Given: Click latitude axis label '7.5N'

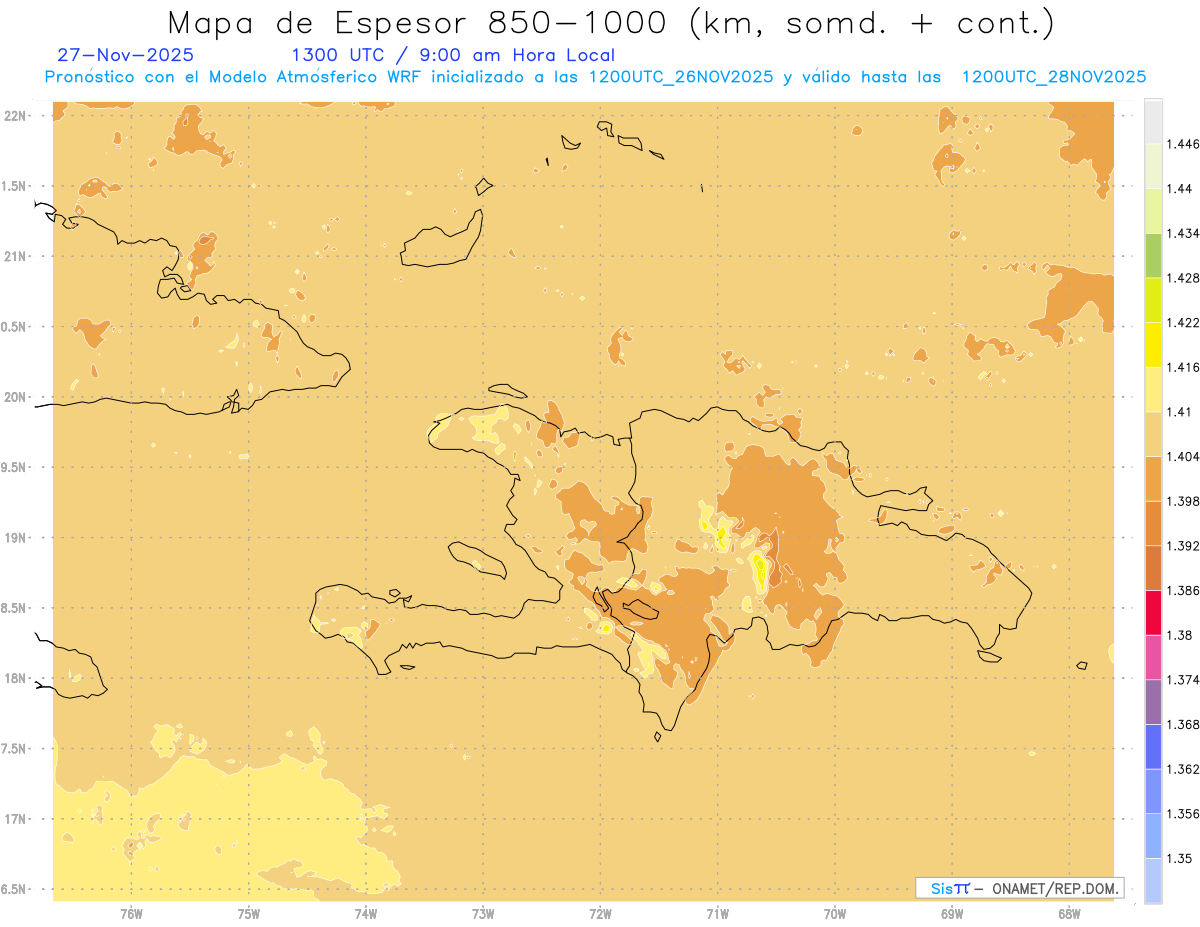Looking at the screenshot, I should (14, 749).
